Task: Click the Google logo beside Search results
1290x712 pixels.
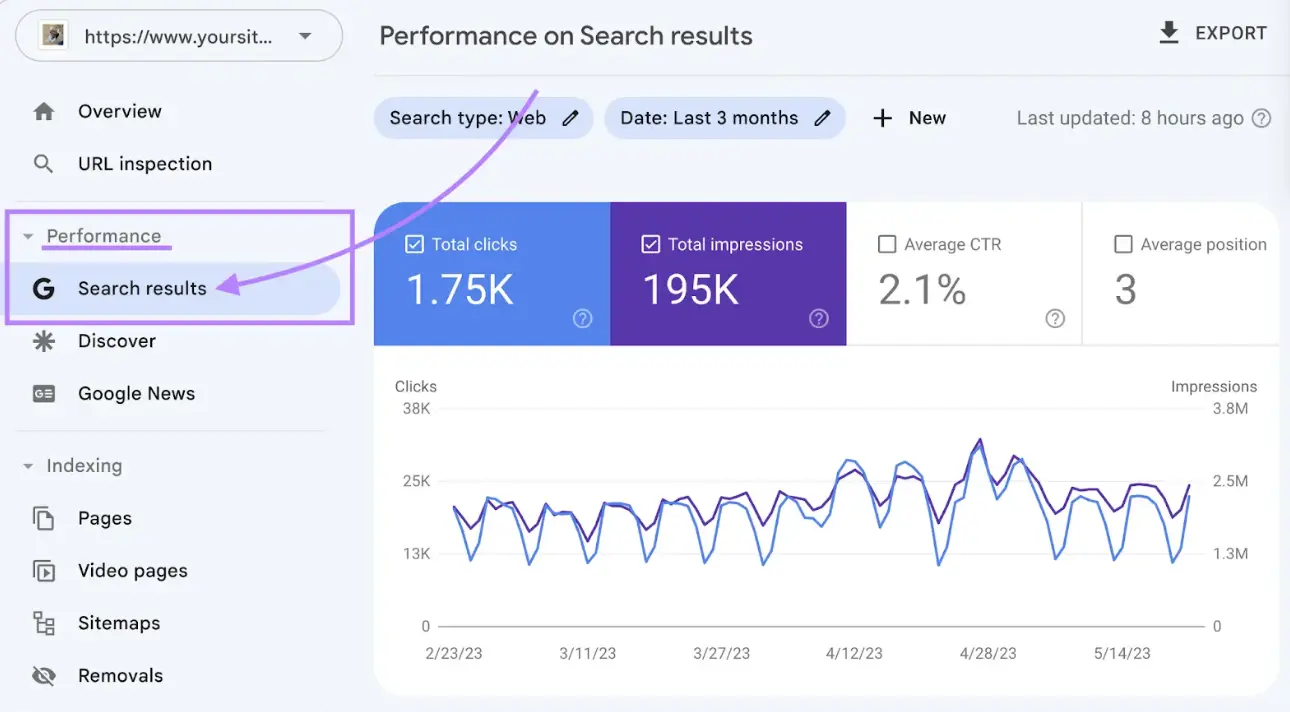Action: click(x=44, y=288)
